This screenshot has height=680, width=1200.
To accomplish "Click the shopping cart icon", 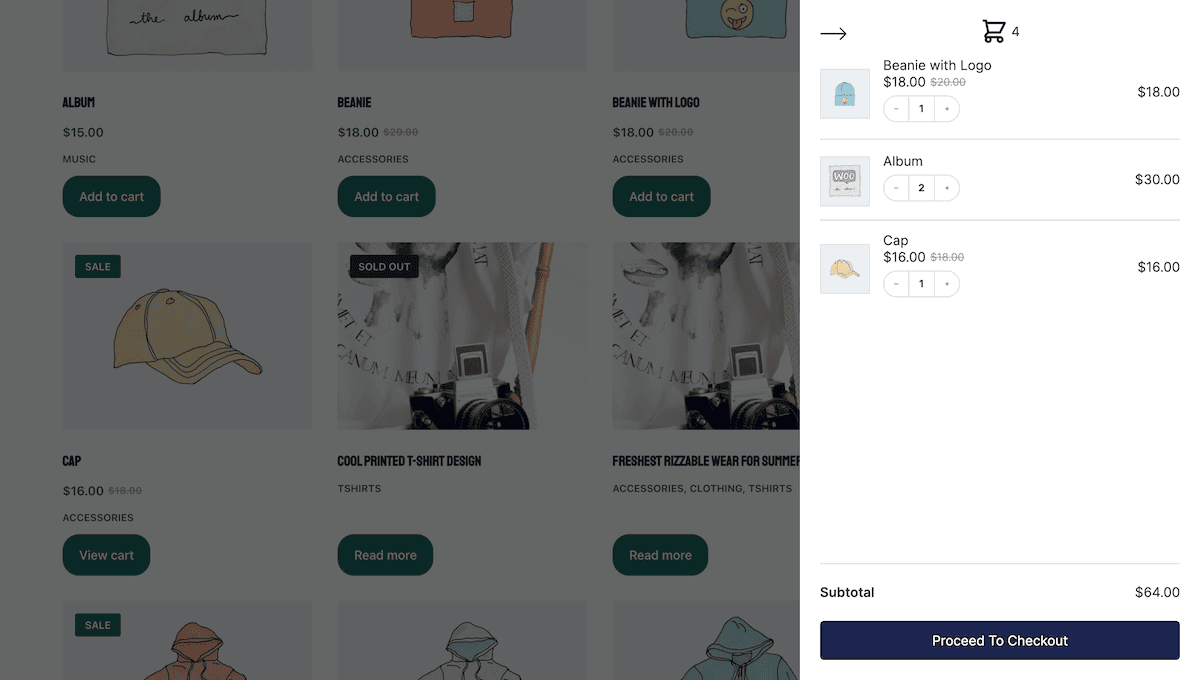I will coord(993,32).
